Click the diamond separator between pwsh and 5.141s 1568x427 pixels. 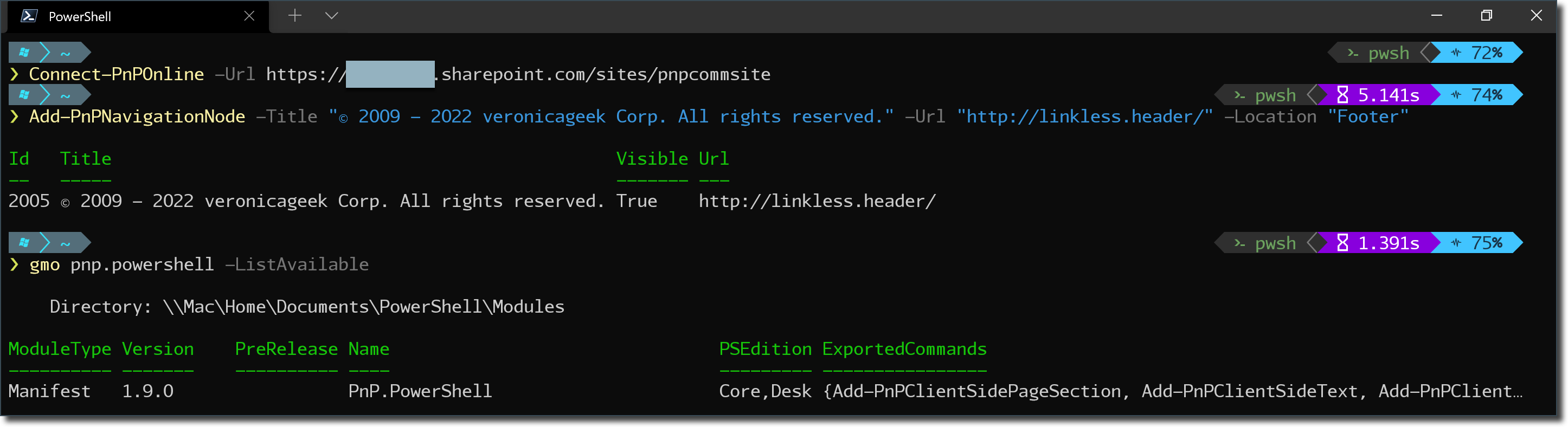[1316, 95]
